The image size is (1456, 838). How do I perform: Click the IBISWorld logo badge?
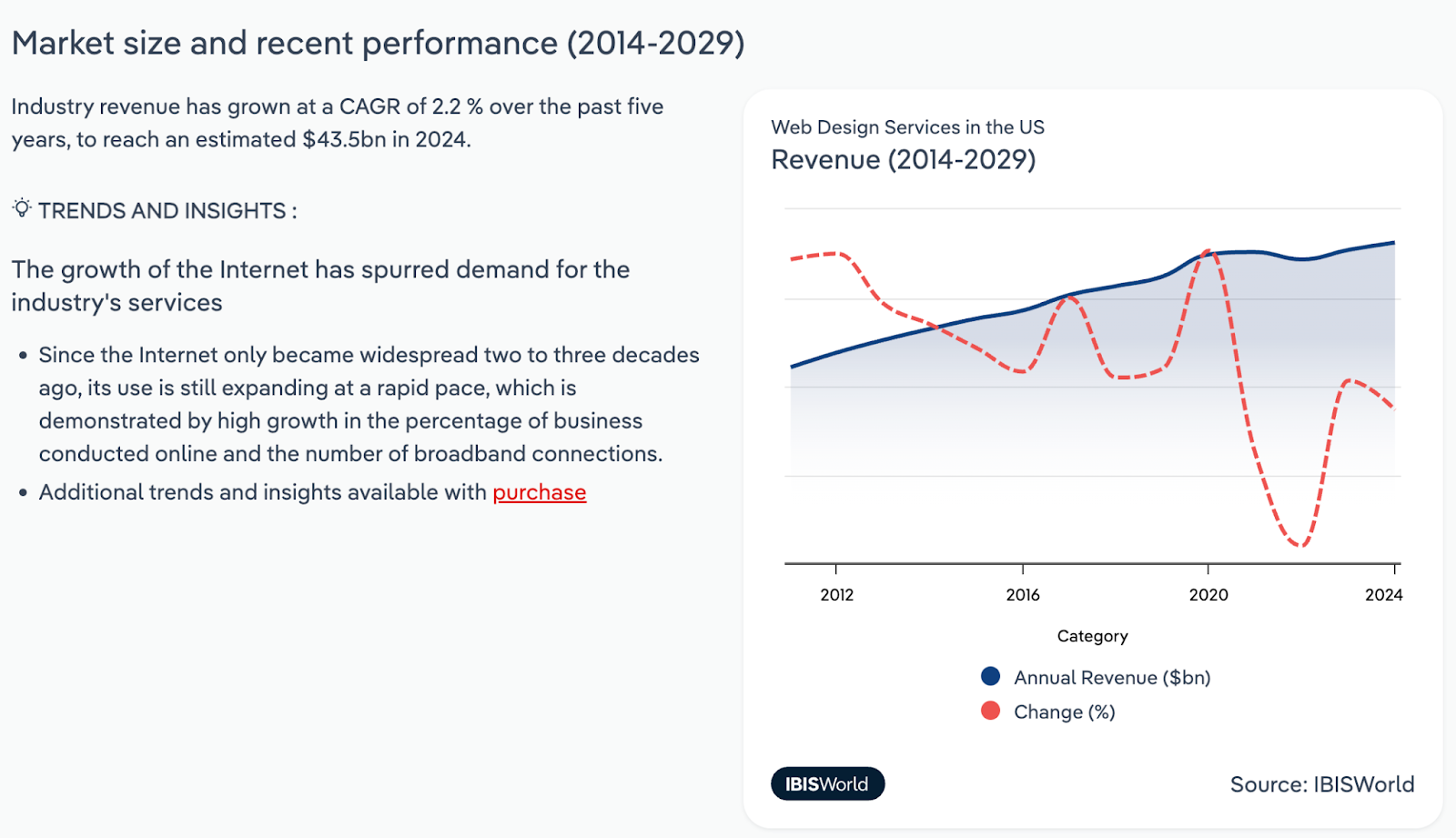click(x=827, y=783)
